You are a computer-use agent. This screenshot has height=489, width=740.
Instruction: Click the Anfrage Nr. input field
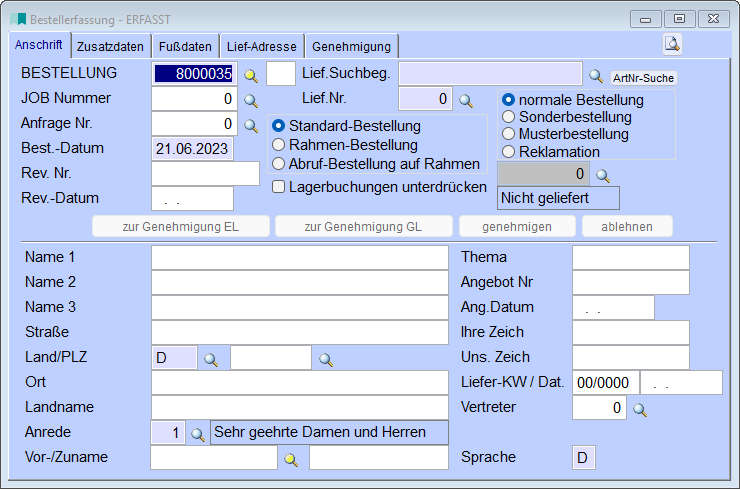tap(194, 124)
